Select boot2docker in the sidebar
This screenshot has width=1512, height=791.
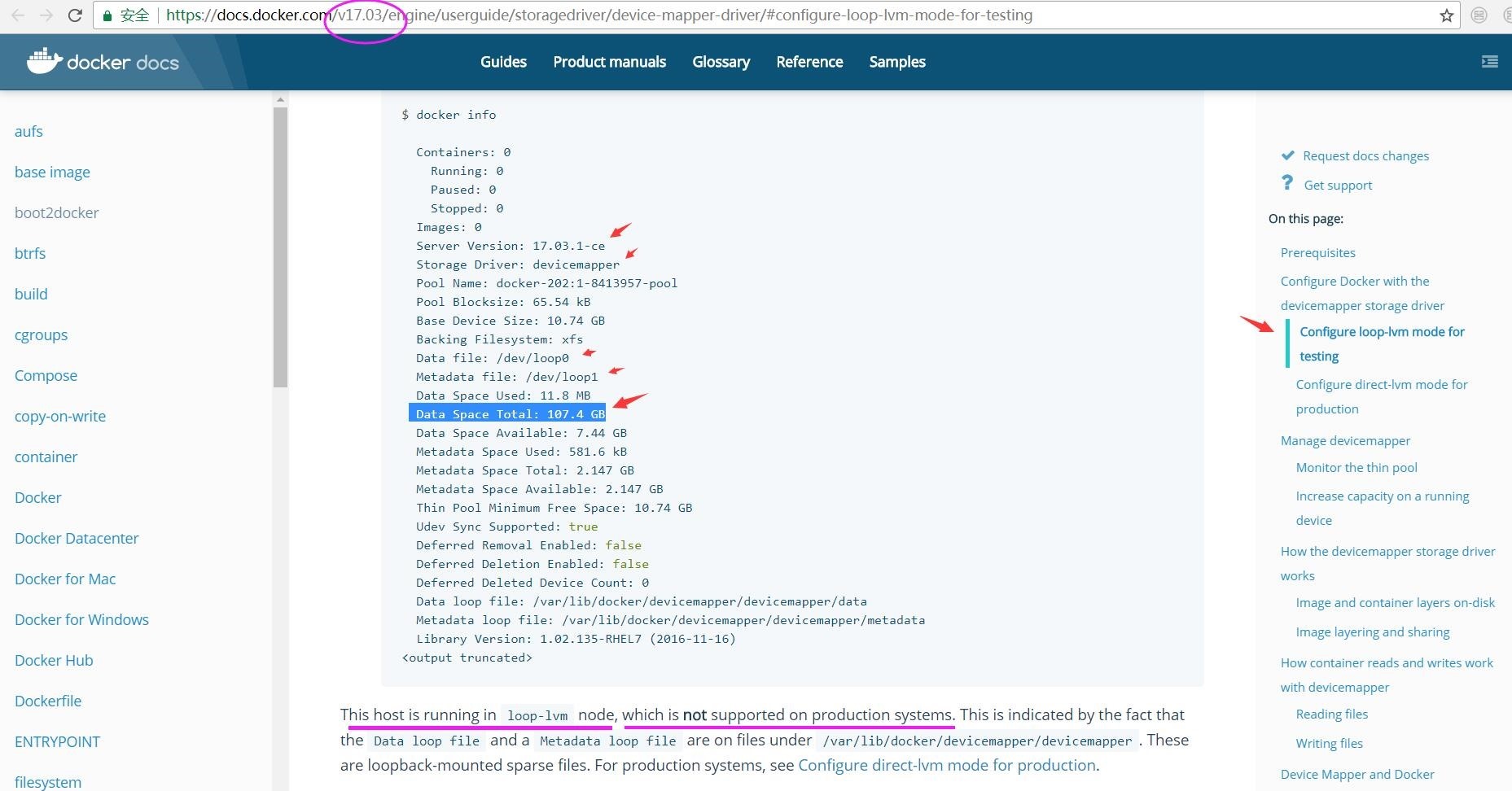tap(56, 212)
